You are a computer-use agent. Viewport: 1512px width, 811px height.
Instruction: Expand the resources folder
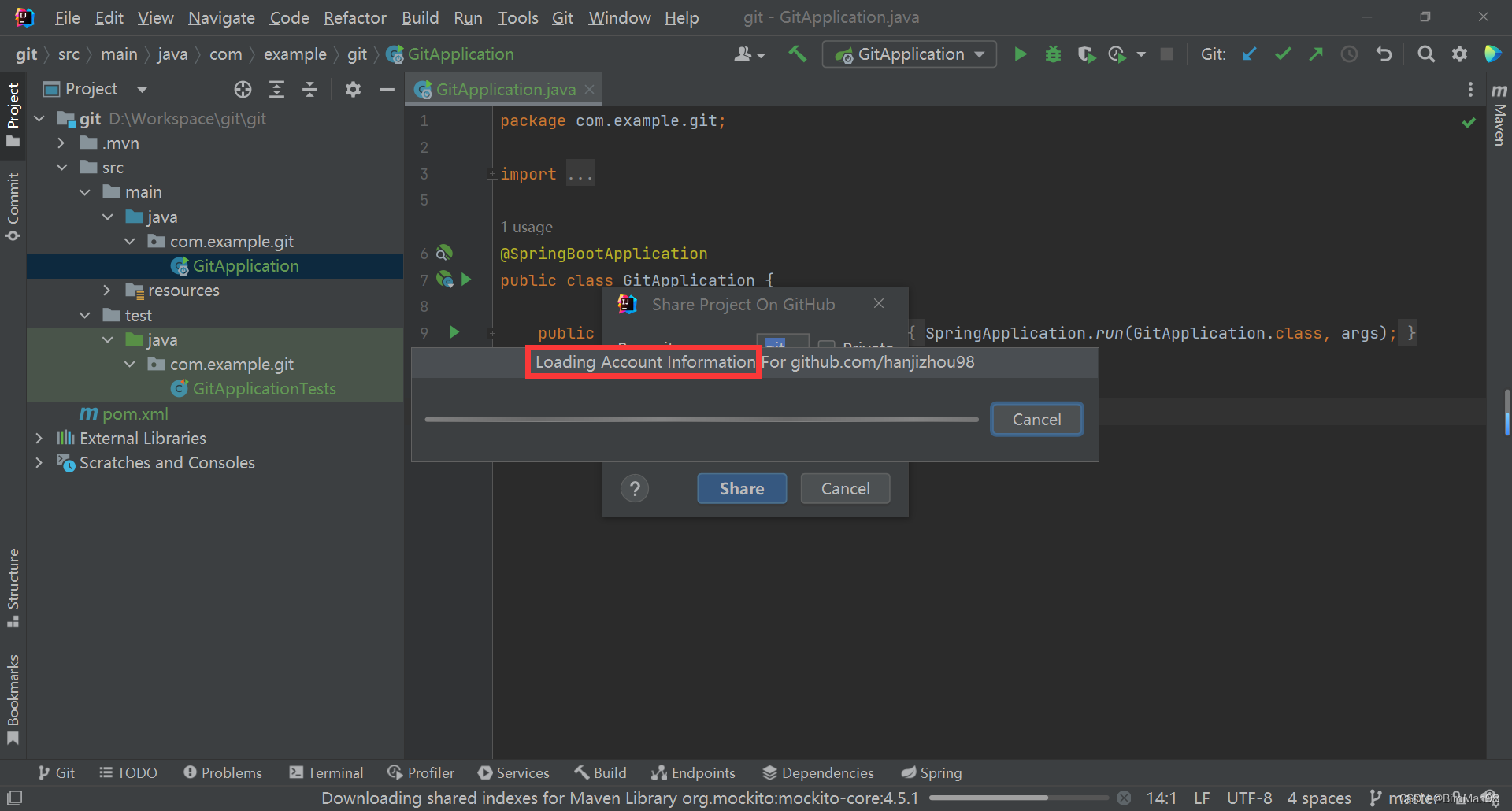pyautogui.click(x=107, y=291)
